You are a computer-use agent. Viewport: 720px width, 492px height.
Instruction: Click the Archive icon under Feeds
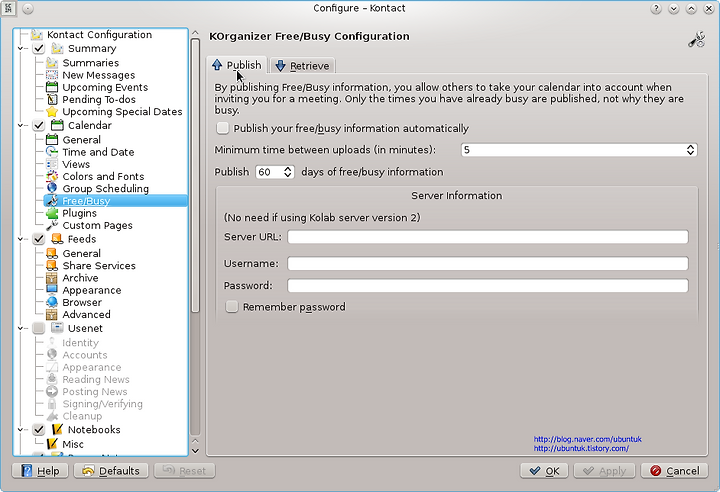pos(52,278)
